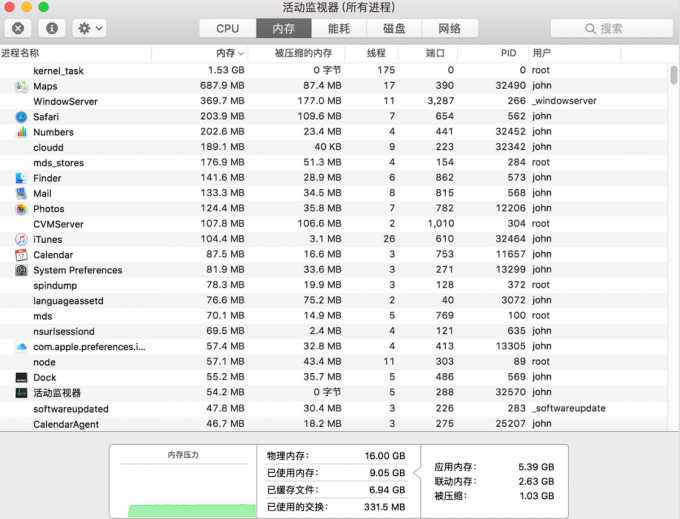Viewport: 680px width, 519px height.
Task: Click the 物理内存 16.00 GB entry
Action: click(336, 456)
